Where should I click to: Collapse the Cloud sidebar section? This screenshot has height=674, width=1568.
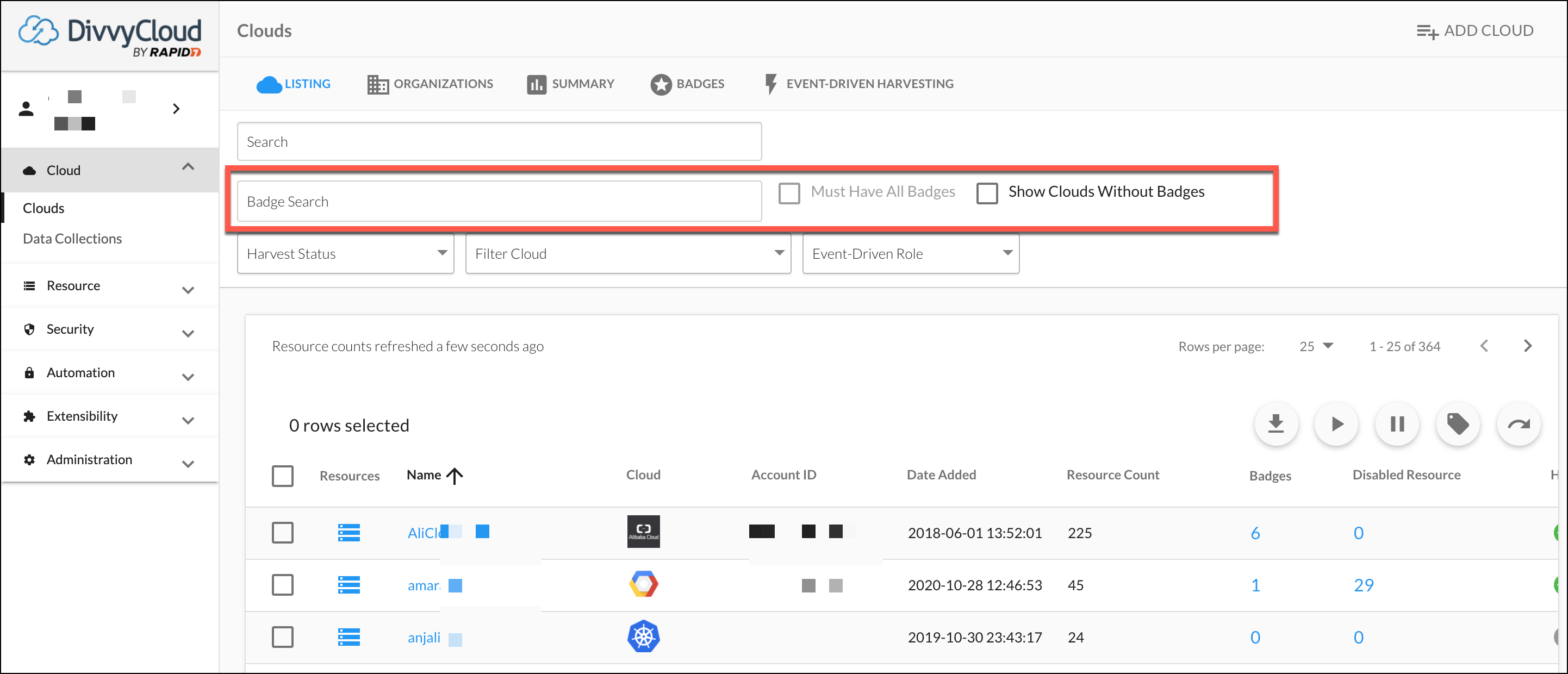pyautogui.click(x=188, y=167)
